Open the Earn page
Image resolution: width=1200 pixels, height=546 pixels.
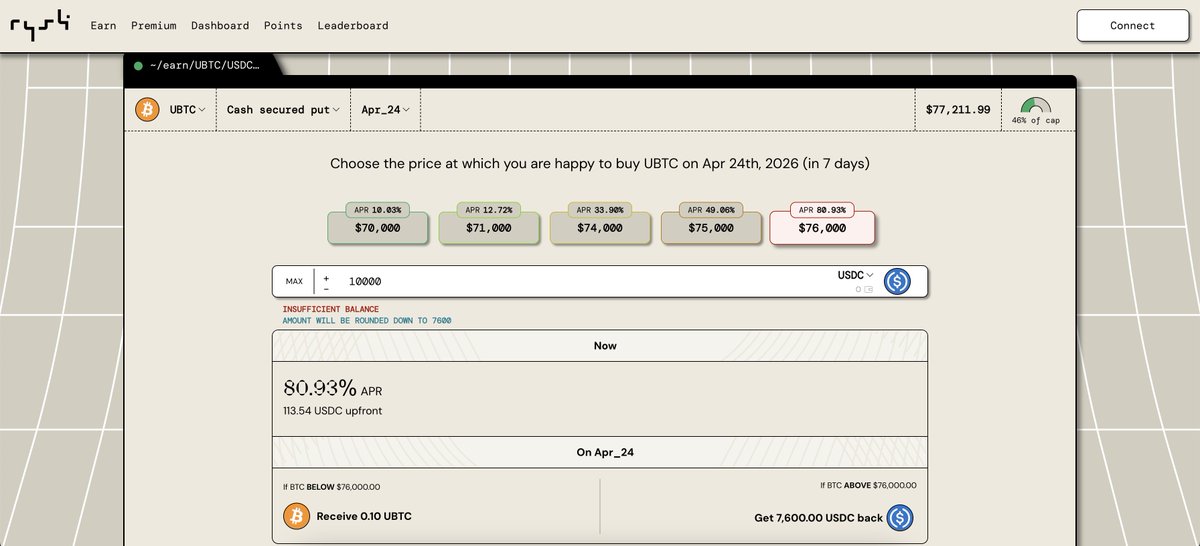pyautogui.click(x=103, y=26)
